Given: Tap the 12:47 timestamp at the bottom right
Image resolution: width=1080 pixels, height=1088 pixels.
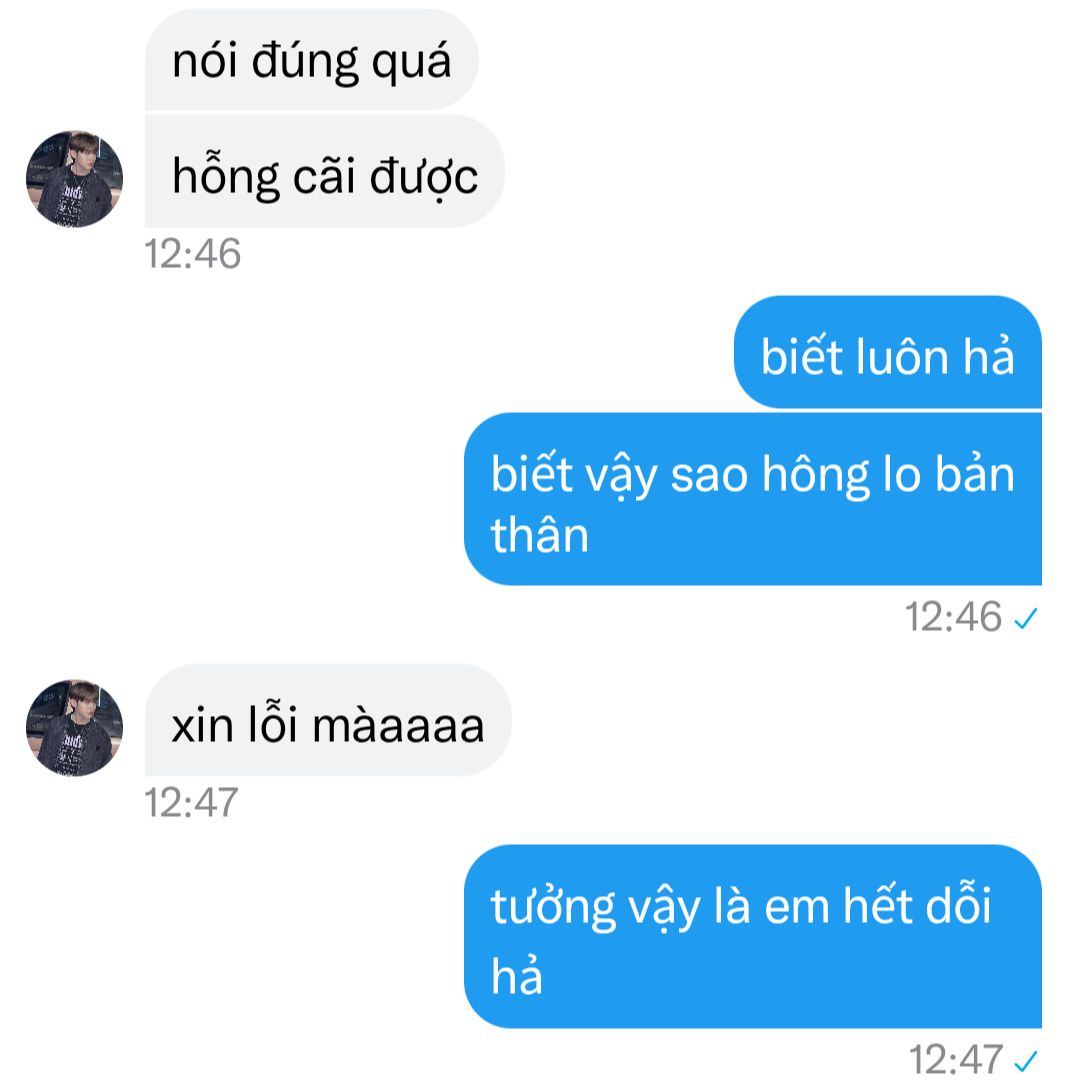Looking at the screenshot, I should [x=956, y=1060].
